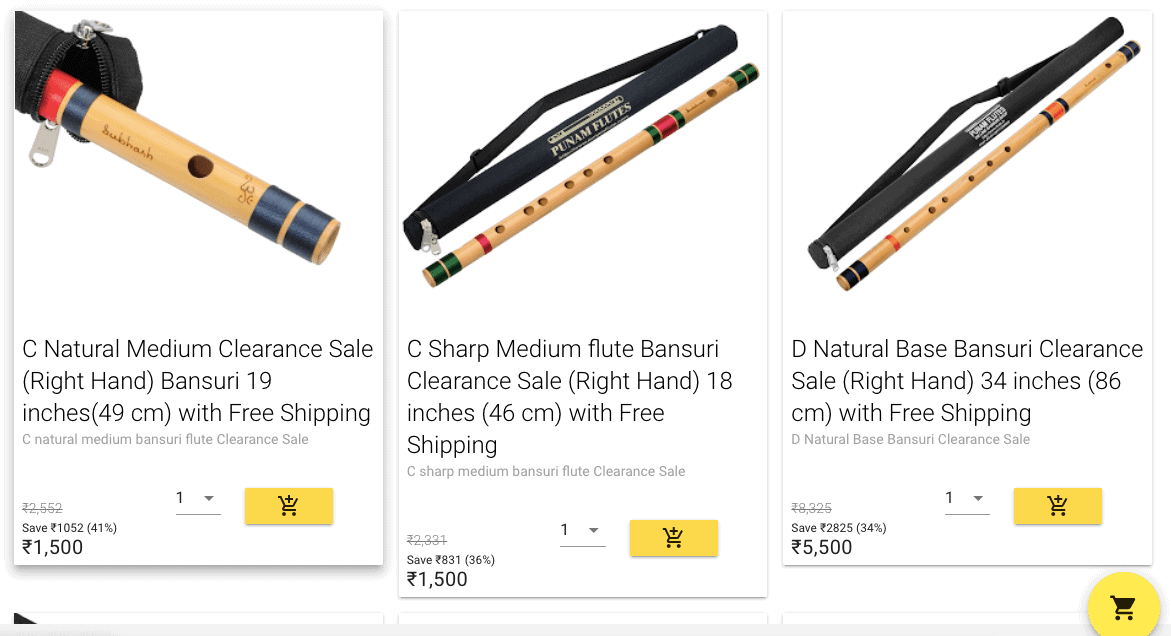Click the ₹5,500 price of D Natural Base
1171x636 pixels.
pos(821,547)
